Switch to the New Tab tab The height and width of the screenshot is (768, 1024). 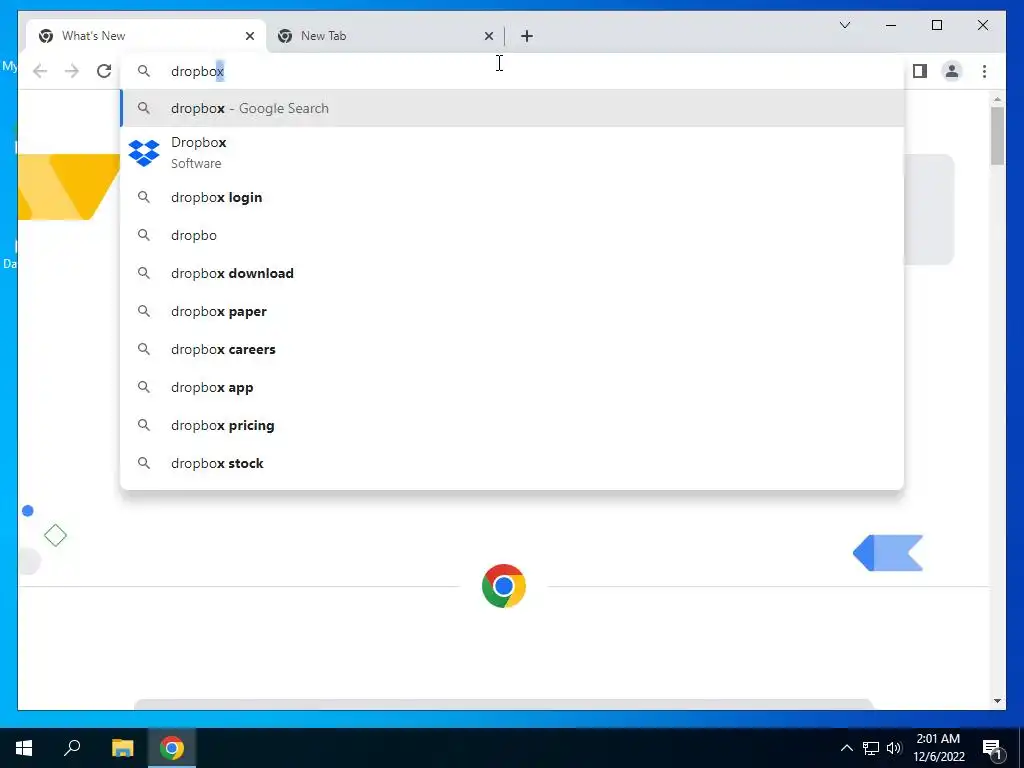pyautogui.click(x=385, y=36)
